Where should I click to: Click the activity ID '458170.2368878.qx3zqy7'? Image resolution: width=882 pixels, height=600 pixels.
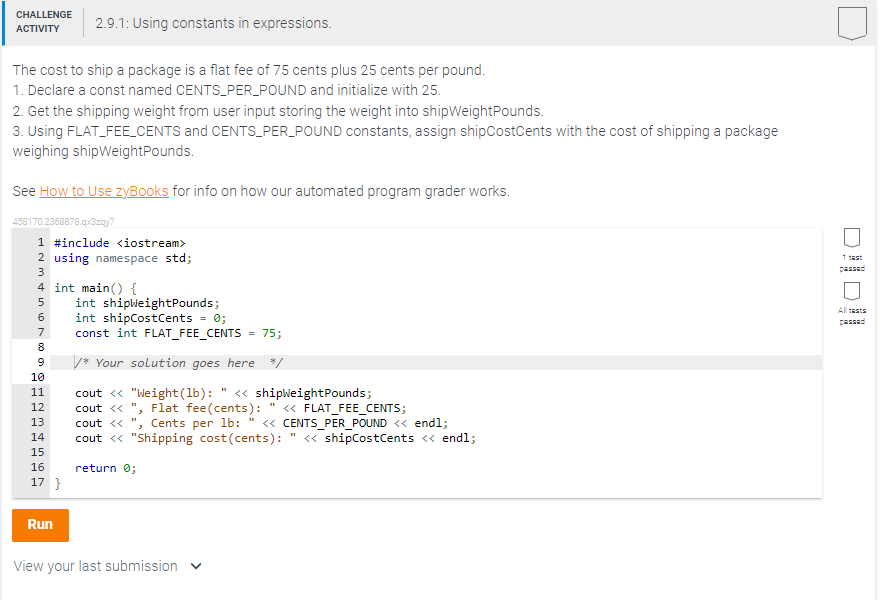pyautogui.click(x=64, y=222)
